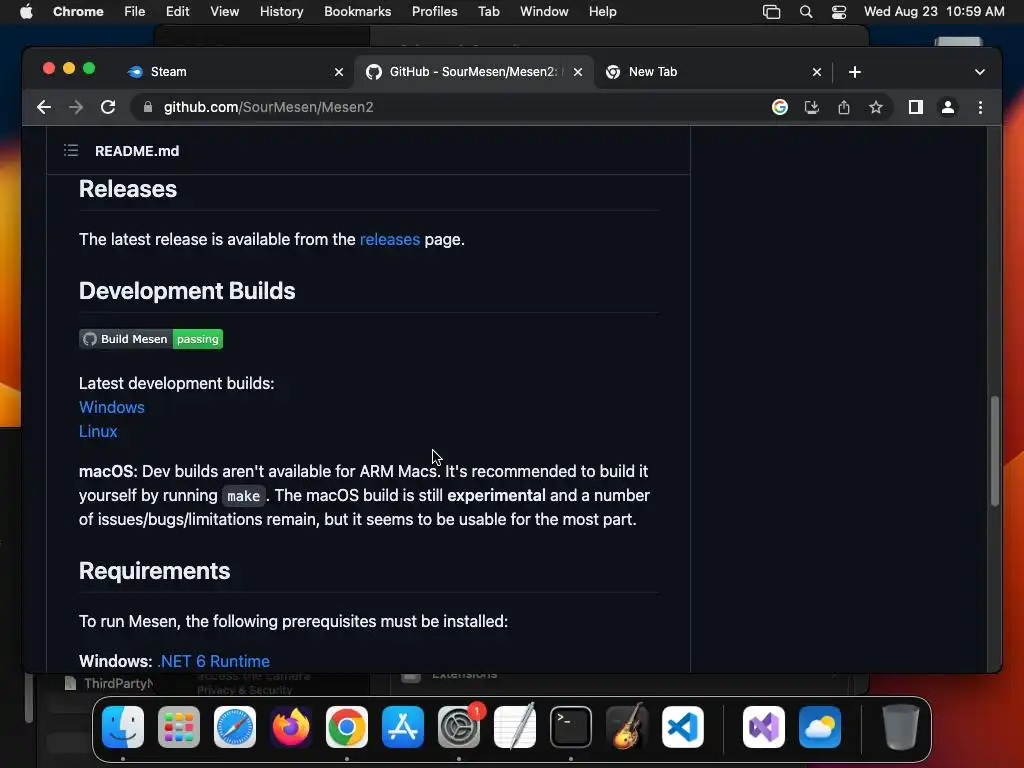The width and height of the screenshot is (1024, 768).
Task: Open the Chrome application menu
Action: click(x=78, y=12)
